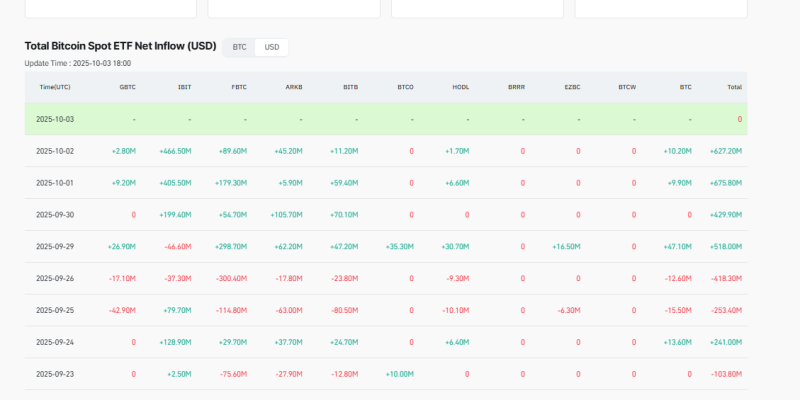Select the ARKB column header

pyautogui.click(x=294, y=87)
